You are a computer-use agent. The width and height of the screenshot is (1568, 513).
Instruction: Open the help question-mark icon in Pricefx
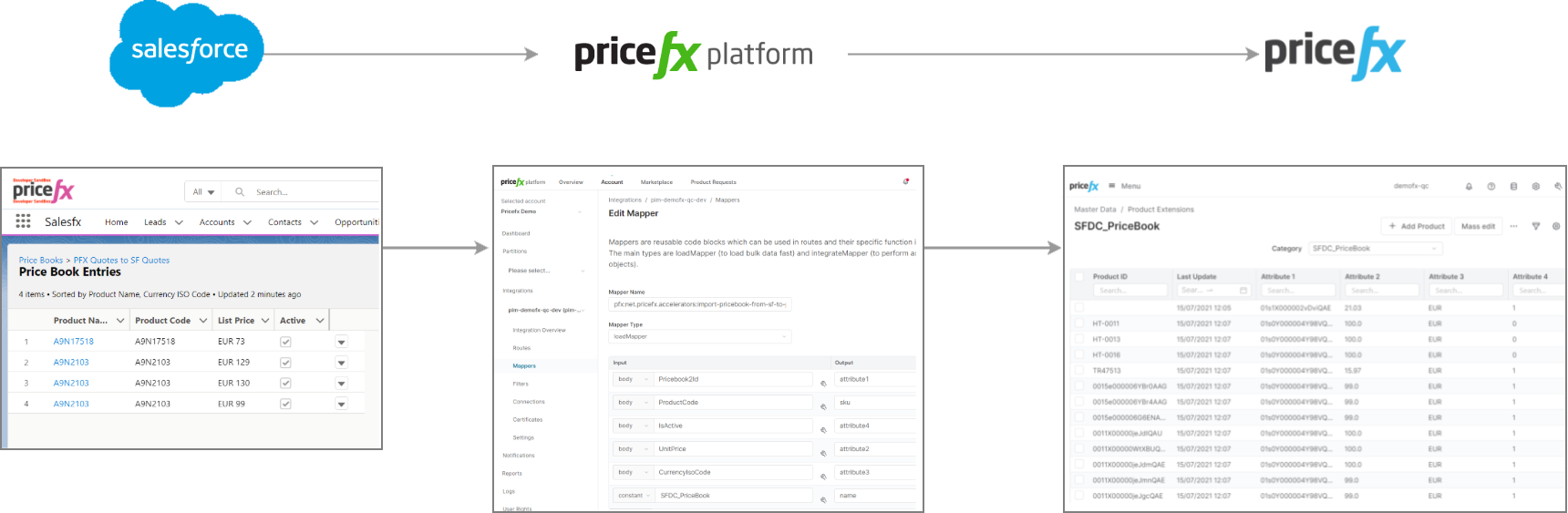tap(1491, 186)
